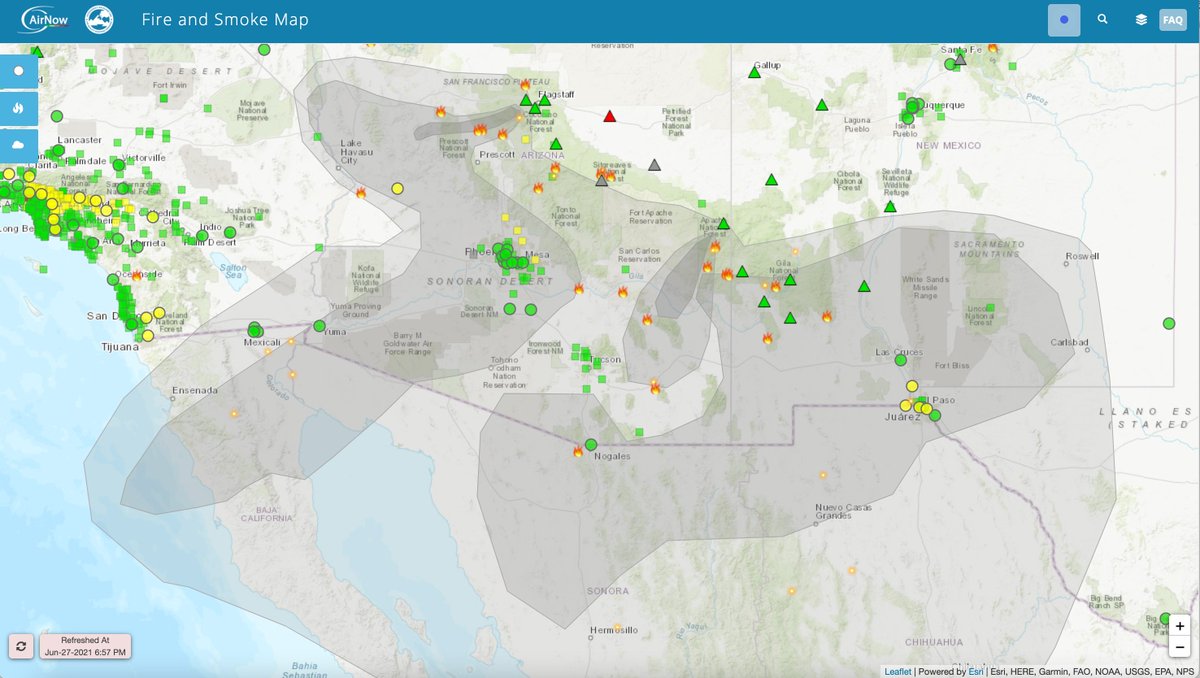The height and width of the screenshot is (678, 1200).
Task: Click the refresh map button
Action: [x=21, y=646]
